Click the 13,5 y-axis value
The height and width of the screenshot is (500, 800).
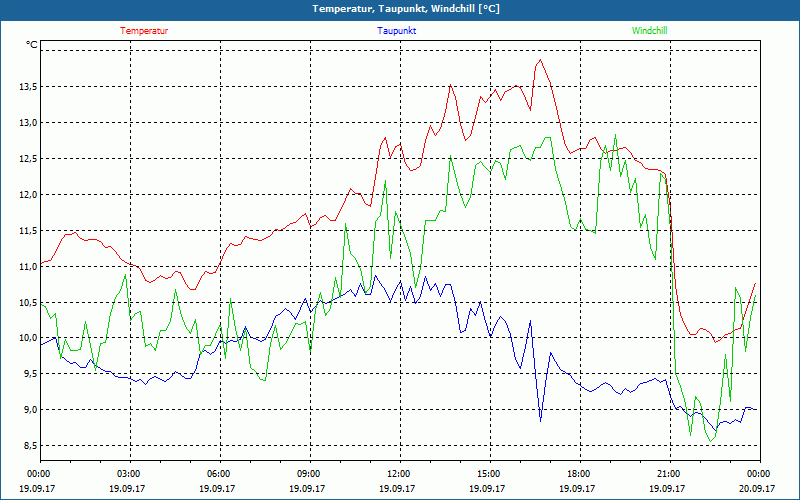point(28,87)
